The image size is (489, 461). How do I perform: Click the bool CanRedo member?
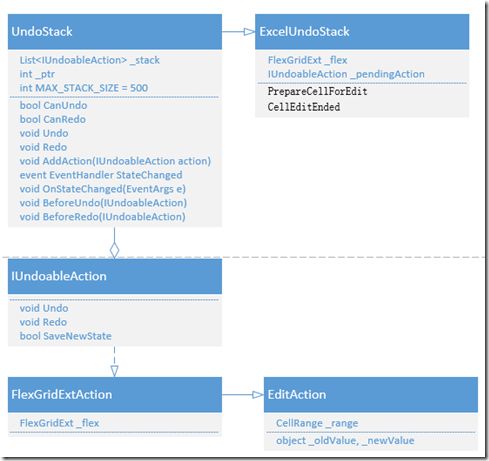click(53, 119)
